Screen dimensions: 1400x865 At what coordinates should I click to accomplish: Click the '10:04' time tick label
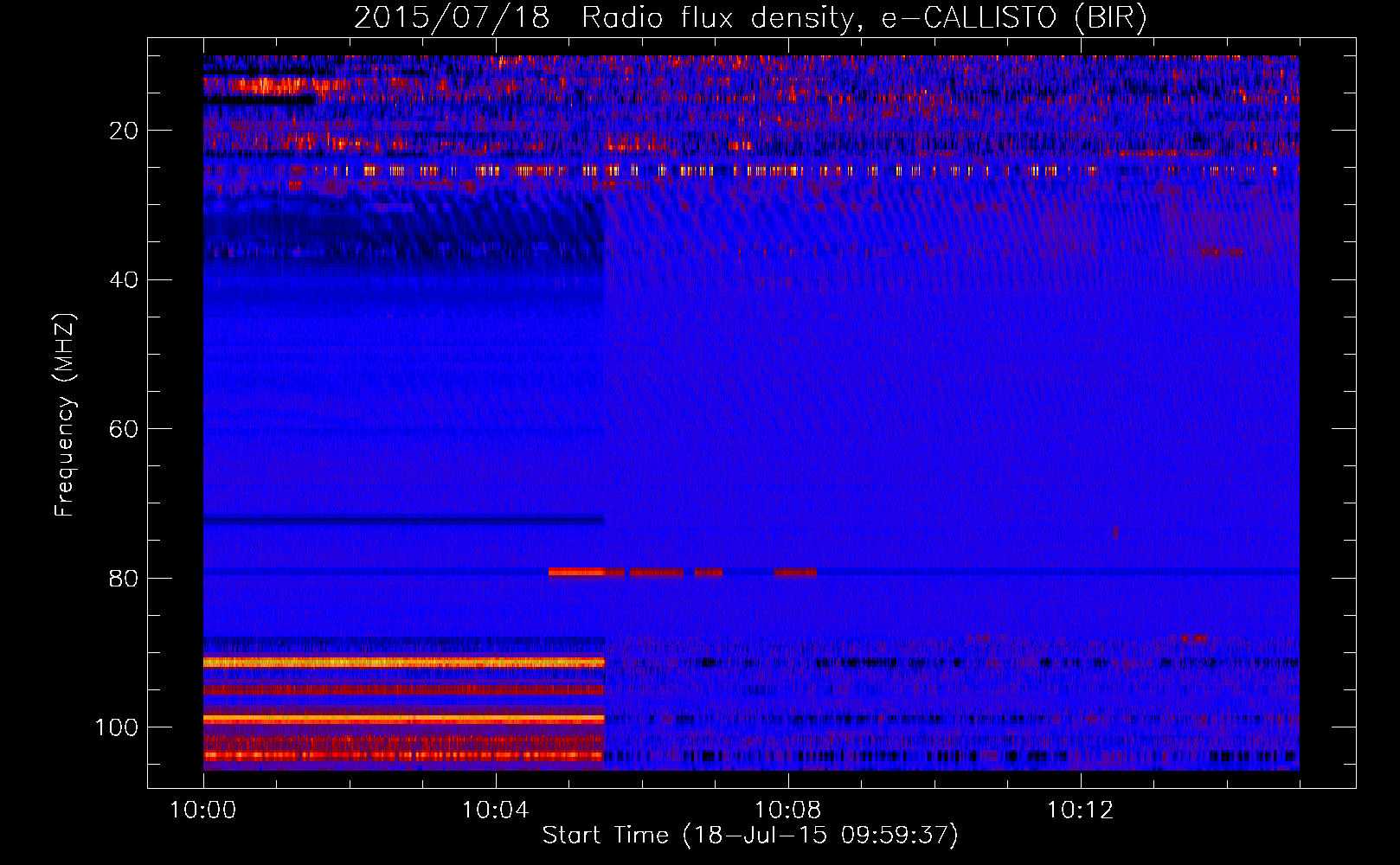495,811
